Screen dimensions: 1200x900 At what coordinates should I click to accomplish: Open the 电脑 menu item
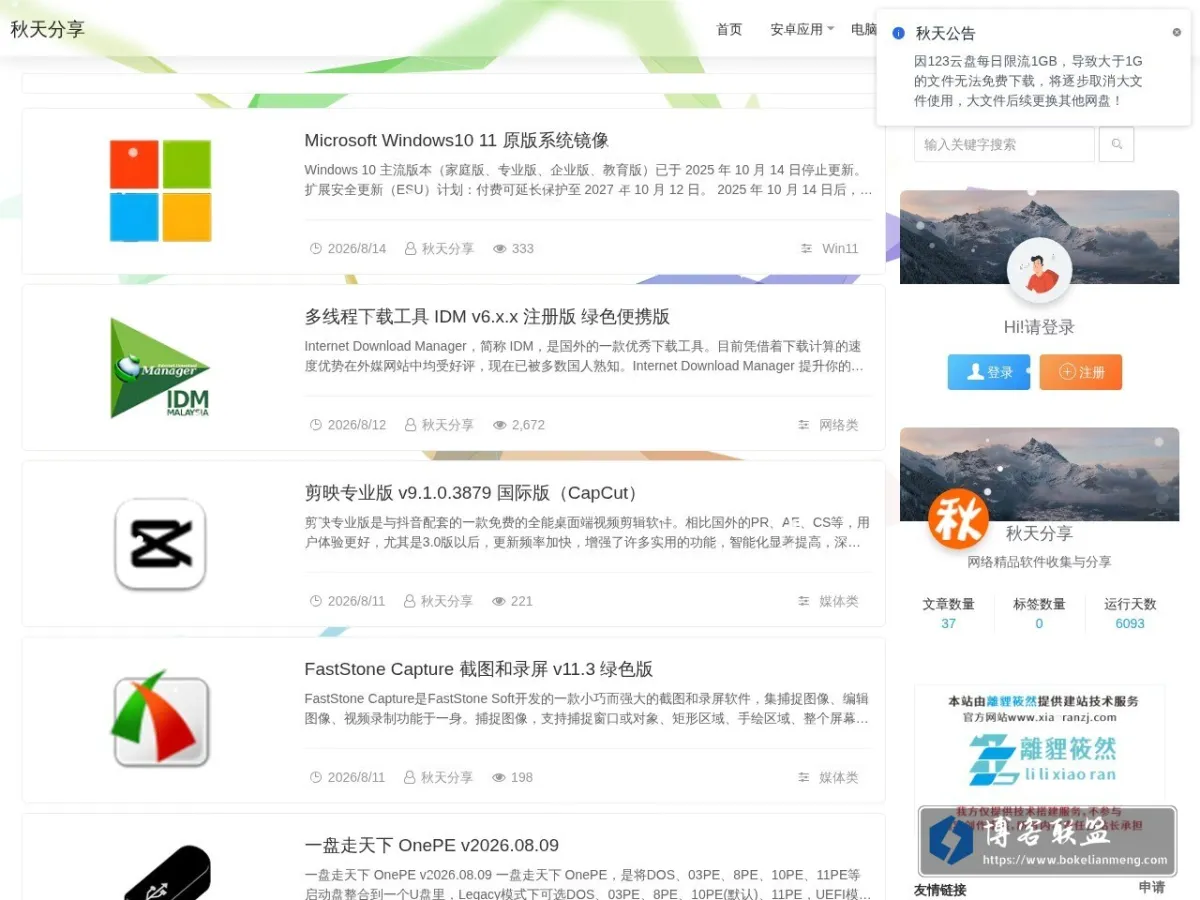(864, 29)
